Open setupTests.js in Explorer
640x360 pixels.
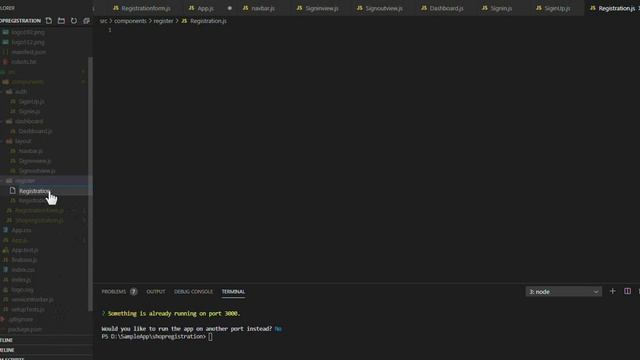(28, 309)
